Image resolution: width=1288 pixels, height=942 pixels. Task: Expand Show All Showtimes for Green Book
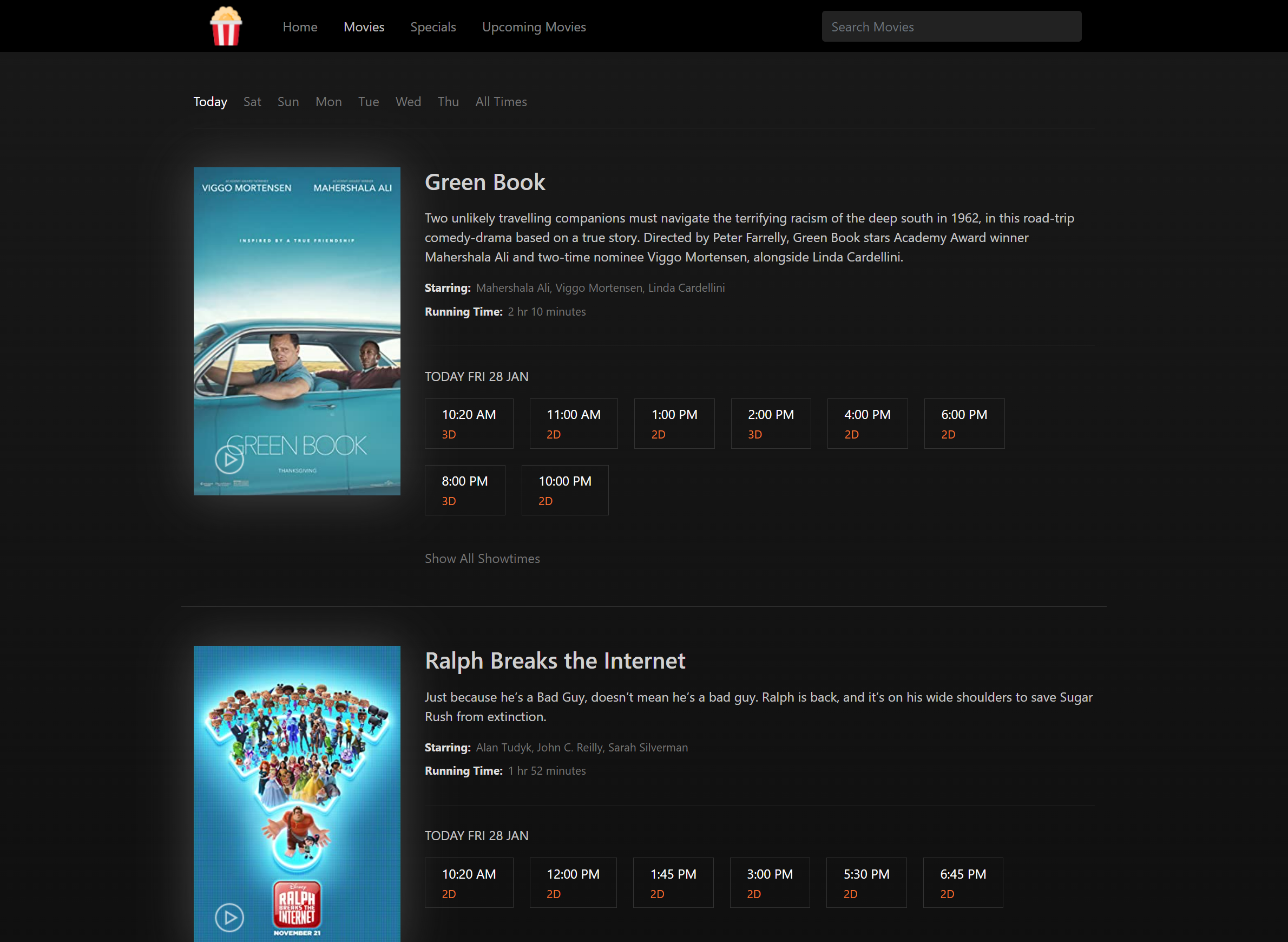tap(482, 559)
